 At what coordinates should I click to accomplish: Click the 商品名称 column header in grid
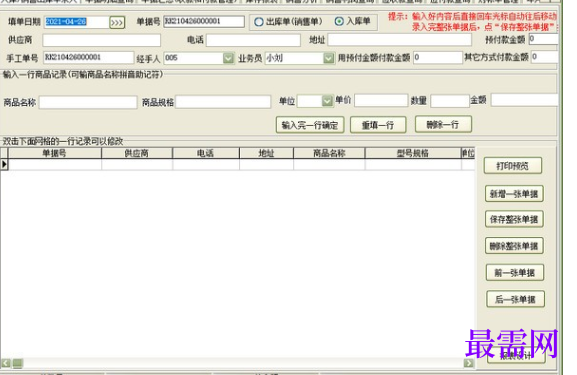[329, 153]
